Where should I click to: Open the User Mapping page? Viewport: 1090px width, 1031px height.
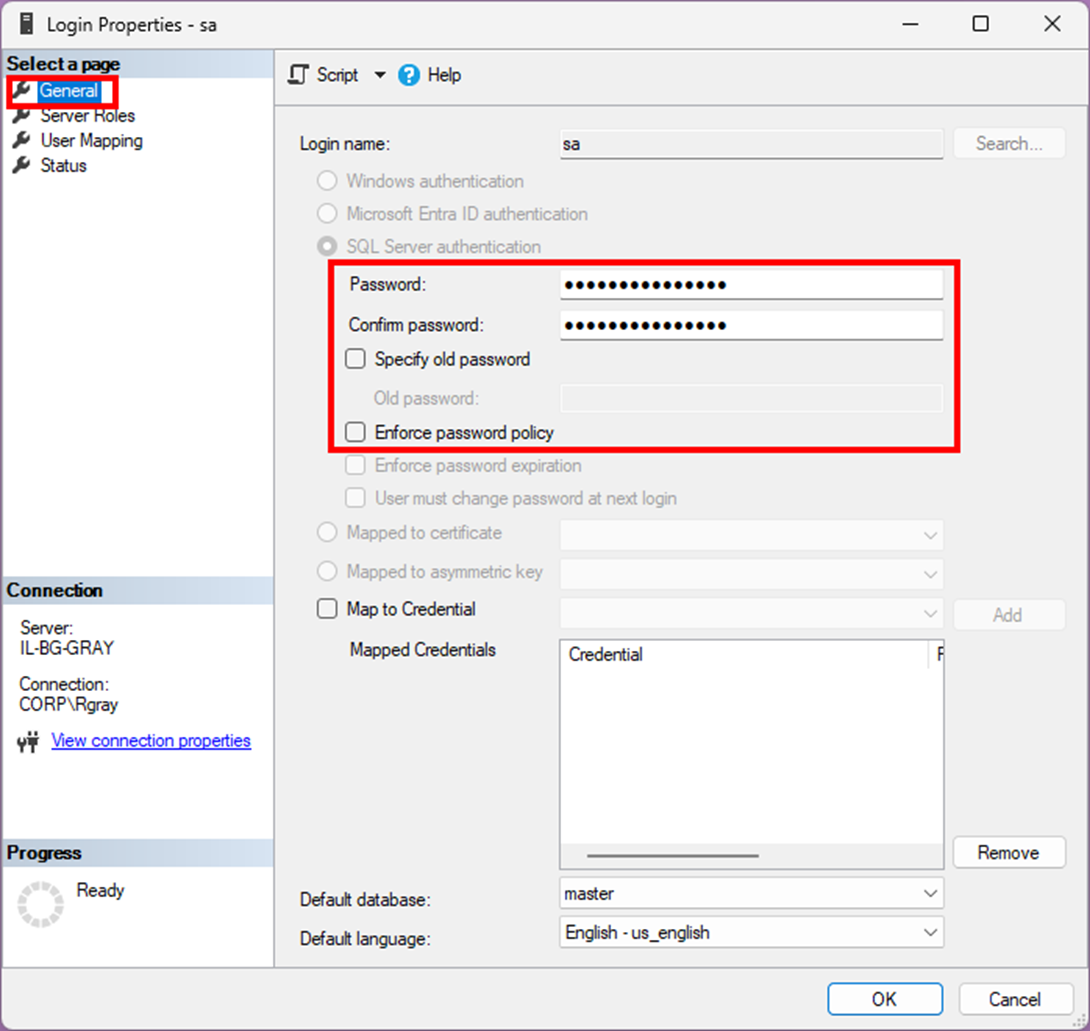tap(91, 141)
